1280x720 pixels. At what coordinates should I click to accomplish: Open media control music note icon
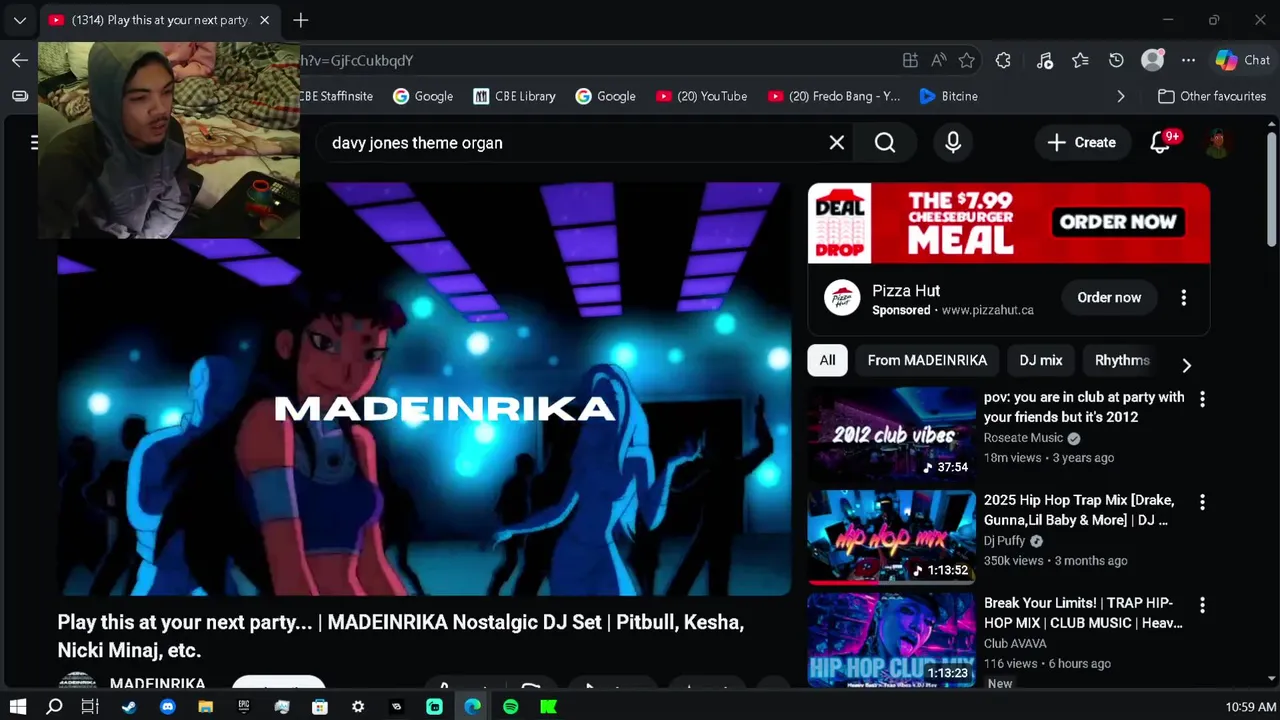coord(1045,60)
